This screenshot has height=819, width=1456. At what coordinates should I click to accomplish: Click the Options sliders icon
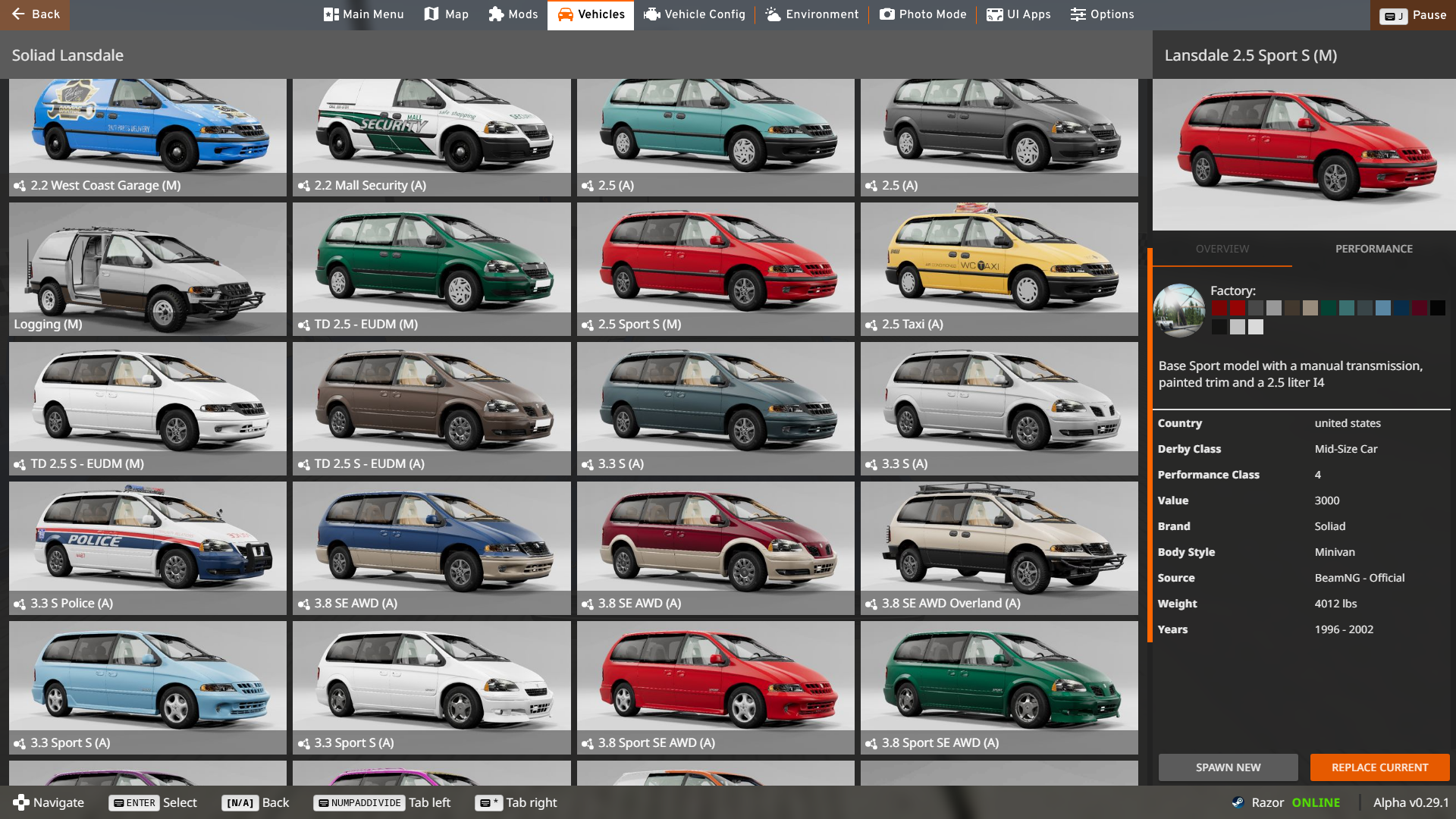click(1078, 14)
